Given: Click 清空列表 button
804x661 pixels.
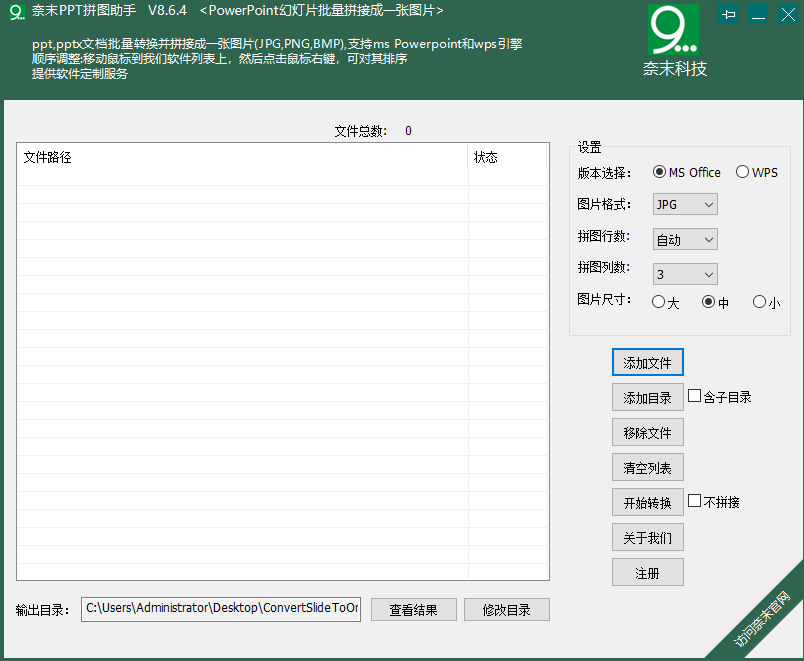Looking at the screenshot, I should [x=648, y=467].
